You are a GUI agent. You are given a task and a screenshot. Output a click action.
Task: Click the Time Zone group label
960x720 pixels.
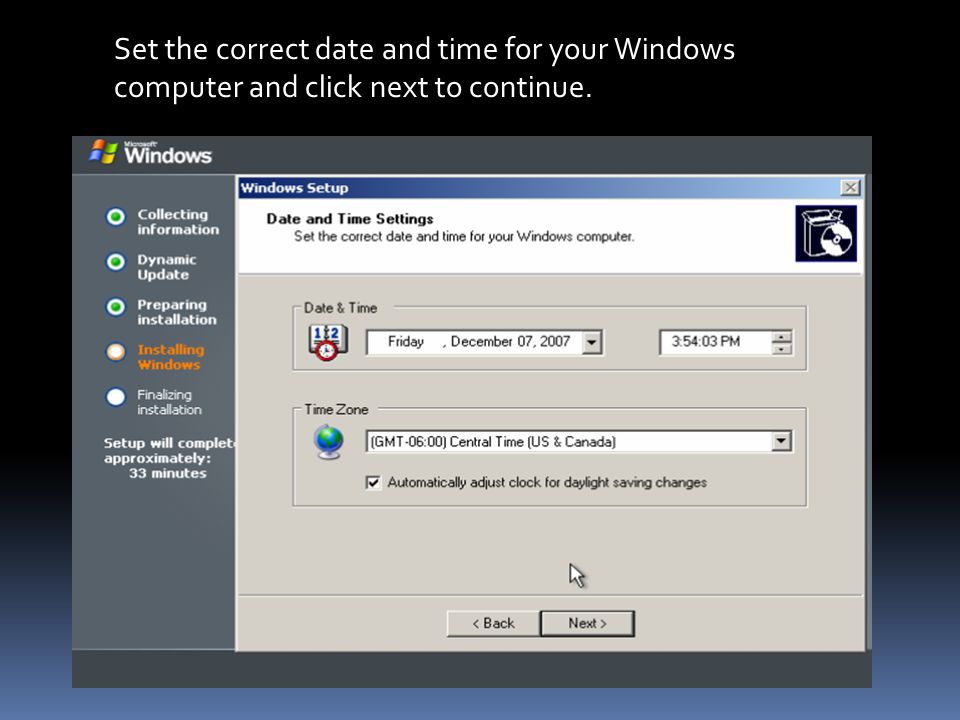click(336, 410)
